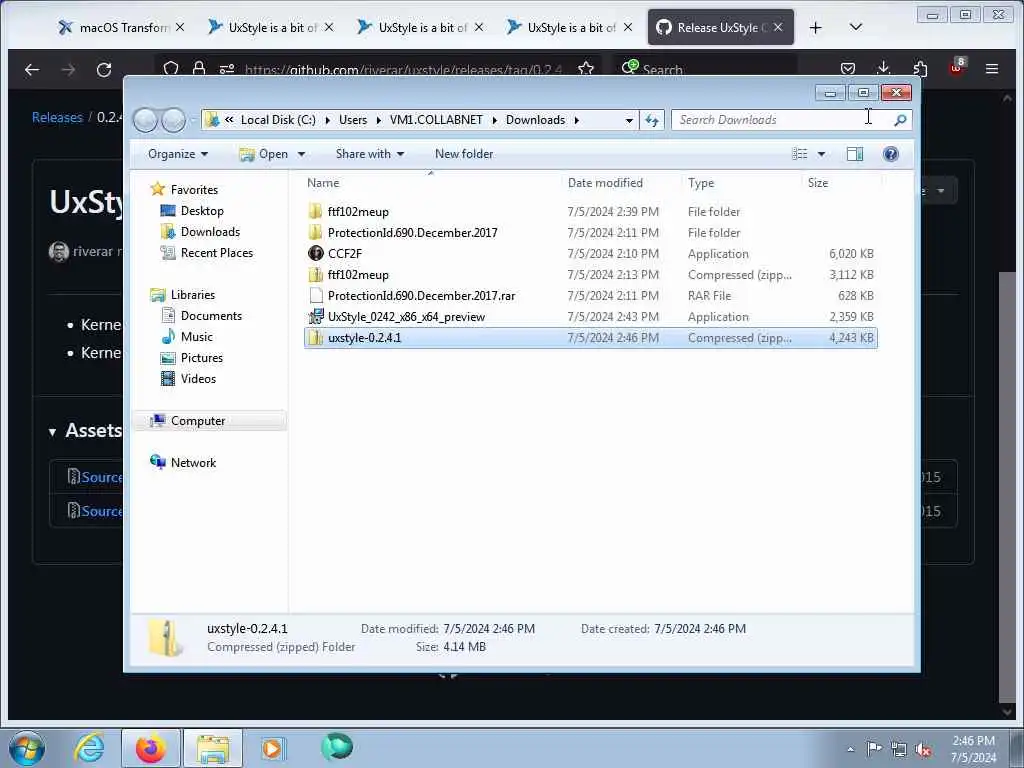Reload the Firefox page
The height and width of the screenshot is (768, 1024).
click(104, 69)
